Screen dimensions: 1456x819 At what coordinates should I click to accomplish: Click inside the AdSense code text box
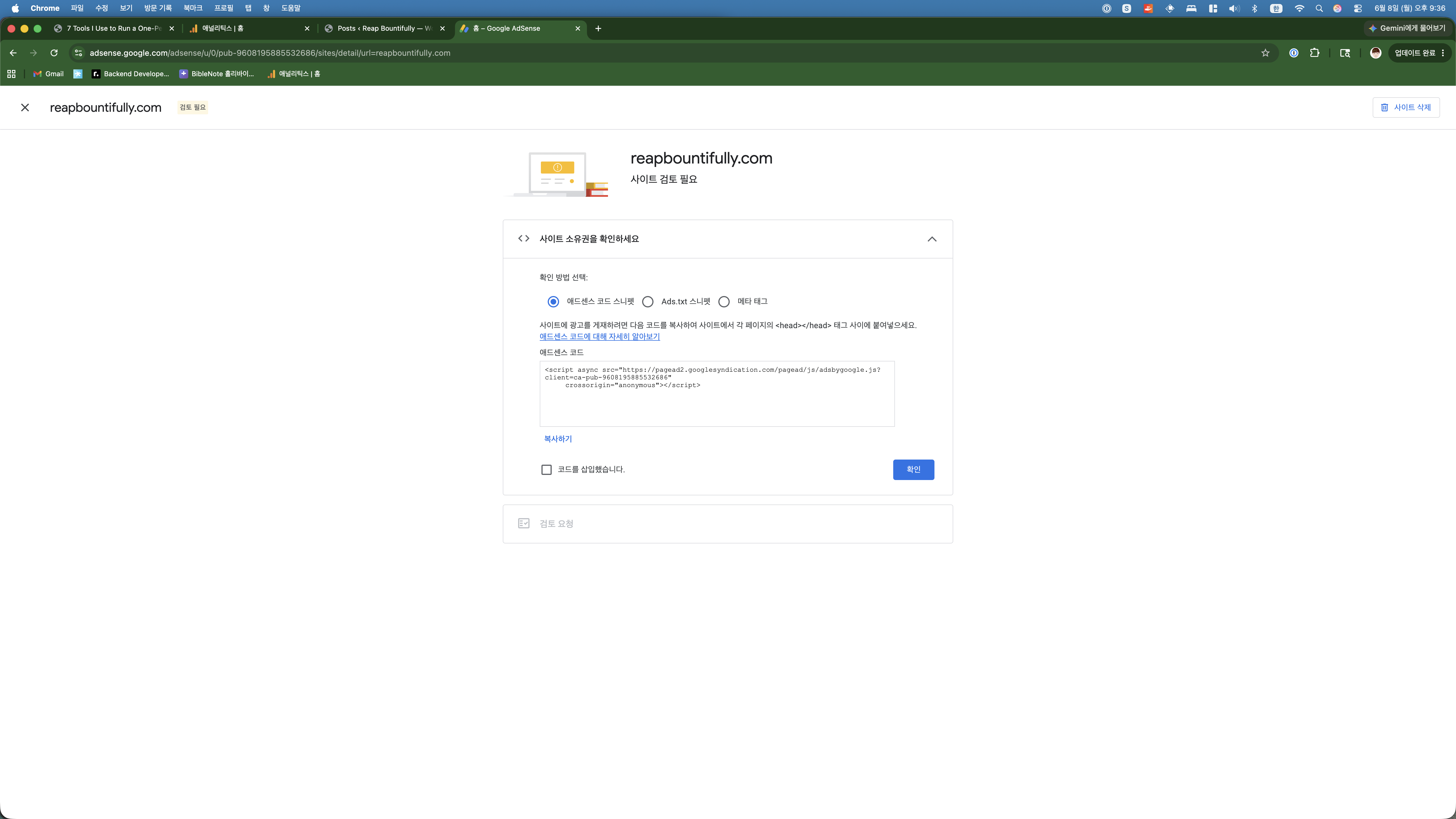click(x=717, y=394)
